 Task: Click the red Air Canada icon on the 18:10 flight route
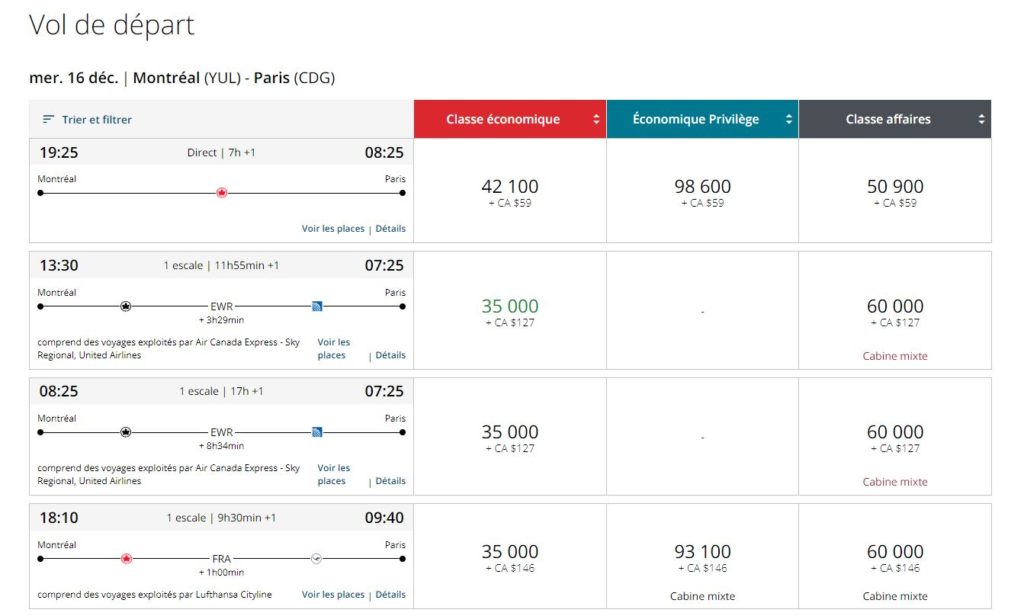coord(125,559)
